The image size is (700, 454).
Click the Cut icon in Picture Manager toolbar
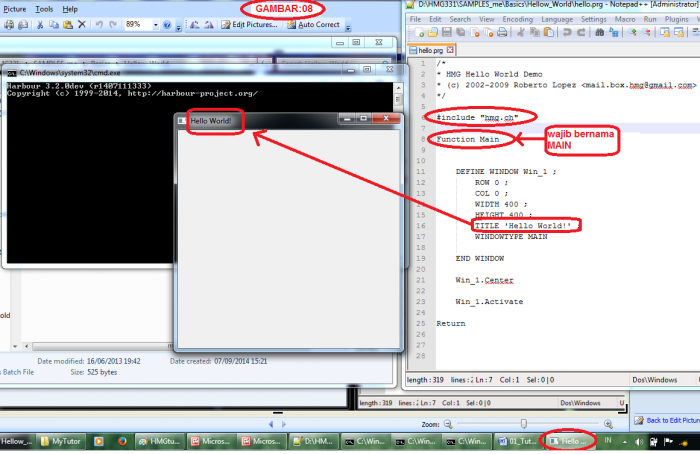[x=40, y=25]
